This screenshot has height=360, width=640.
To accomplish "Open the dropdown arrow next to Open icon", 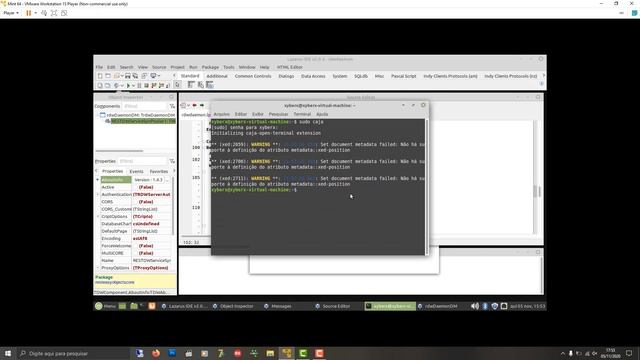I will 122,76.
